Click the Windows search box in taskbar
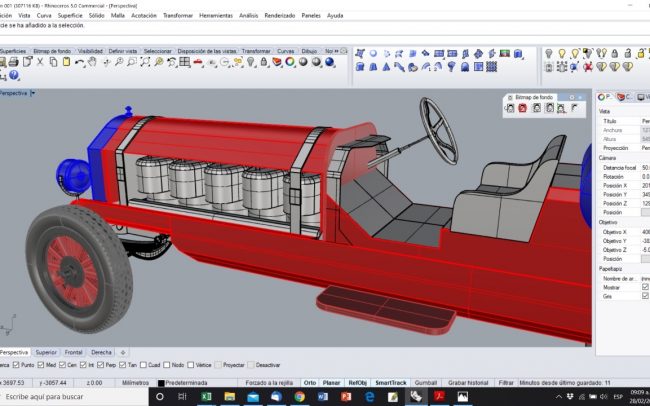 (70, 397)
